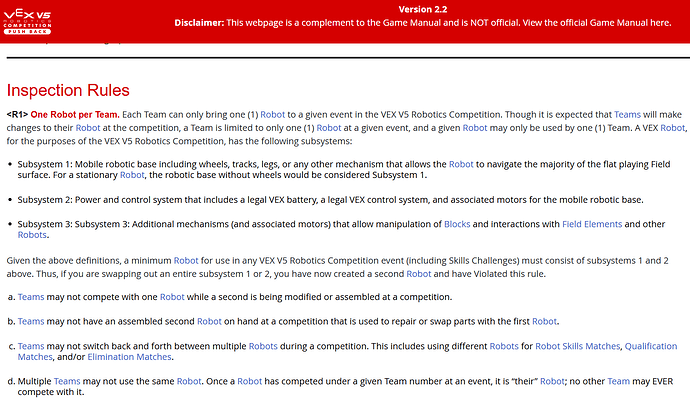Open the Field Elements link

coord(592,224)
